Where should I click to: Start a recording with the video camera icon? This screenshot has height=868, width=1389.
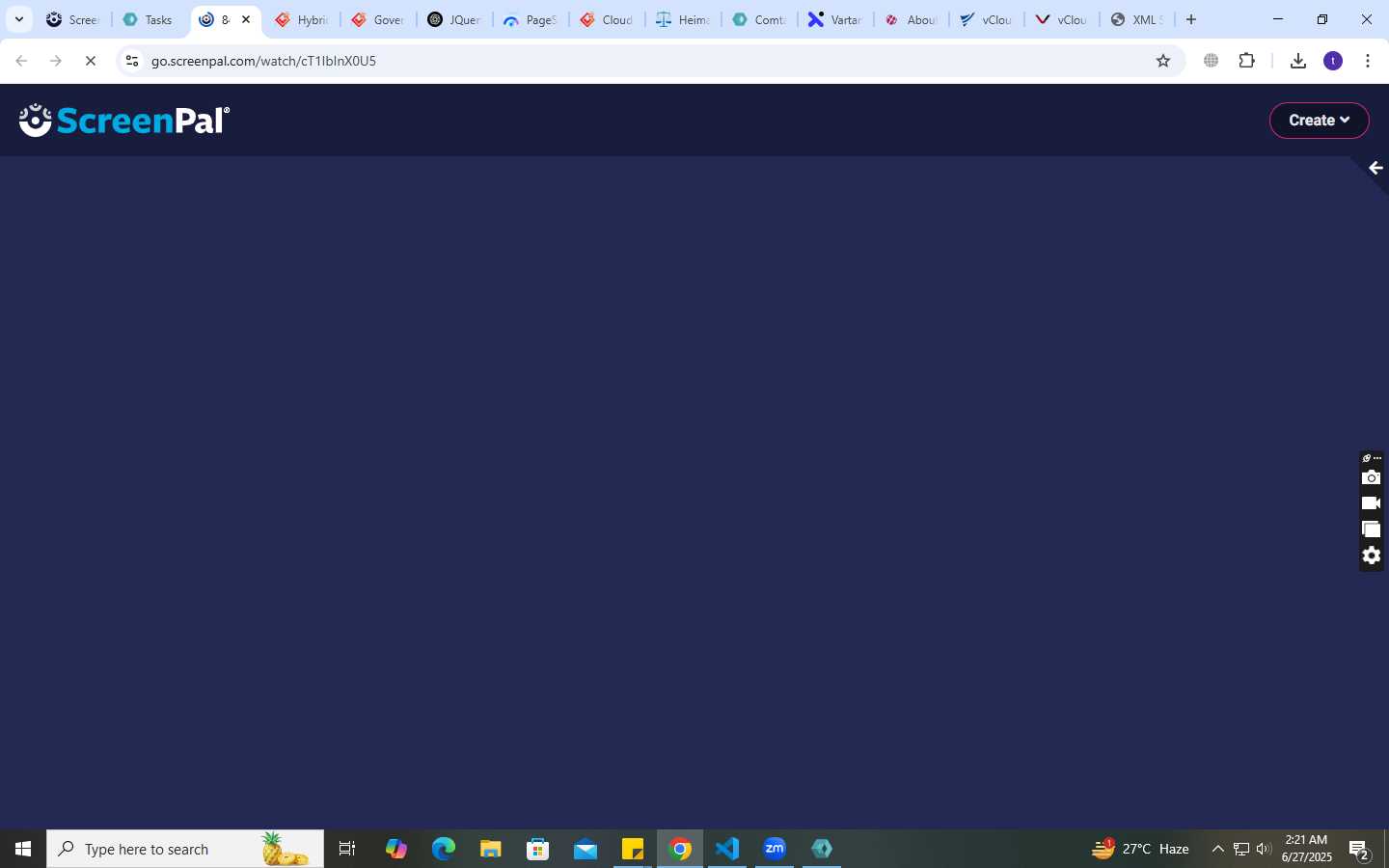pos(1371,503)
